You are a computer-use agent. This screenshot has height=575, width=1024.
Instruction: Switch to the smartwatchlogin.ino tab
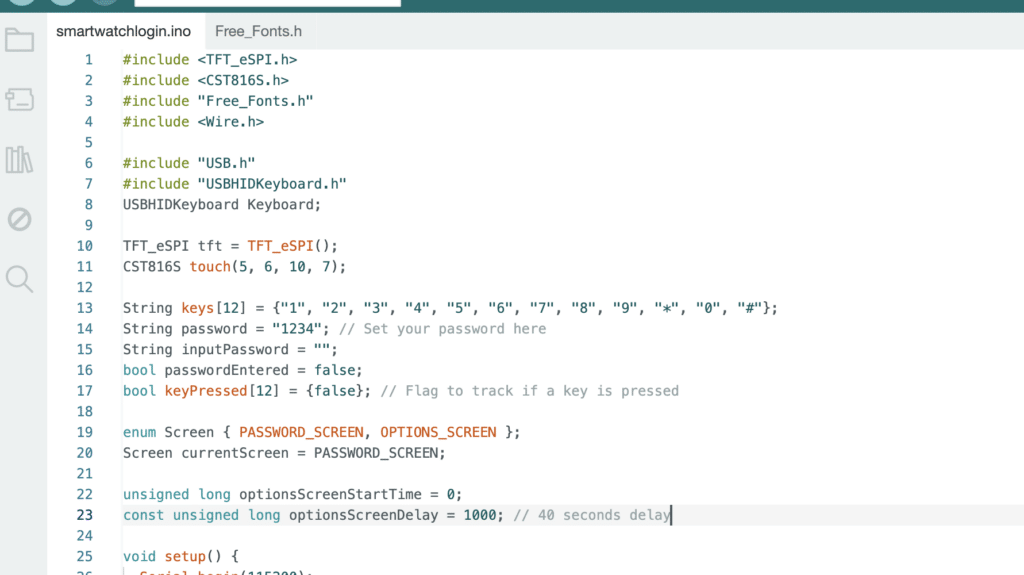click(x=123, y=31)
